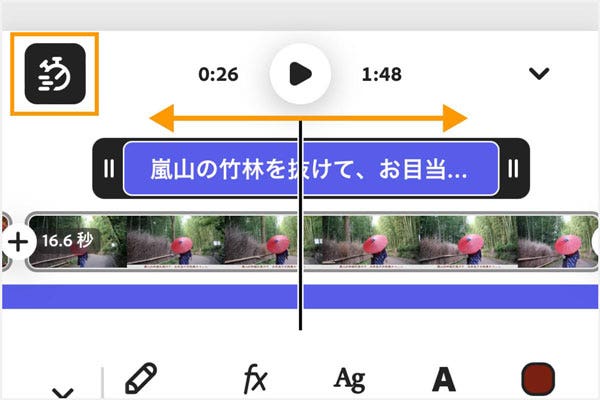The image size is (600, 400).
Task: Collapse toolbar with bottom-left chevron
Action: tap(63, 392)
